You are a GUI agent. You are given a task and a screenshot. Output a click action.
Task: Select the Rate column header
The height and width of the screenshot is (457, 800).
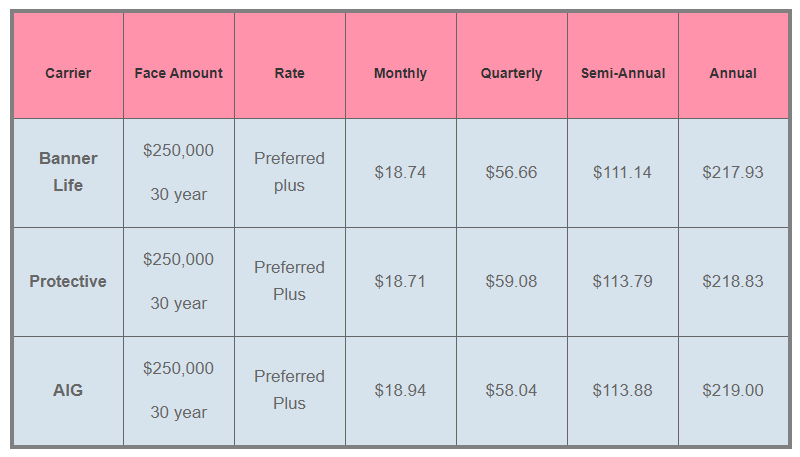tap(290, 73)
